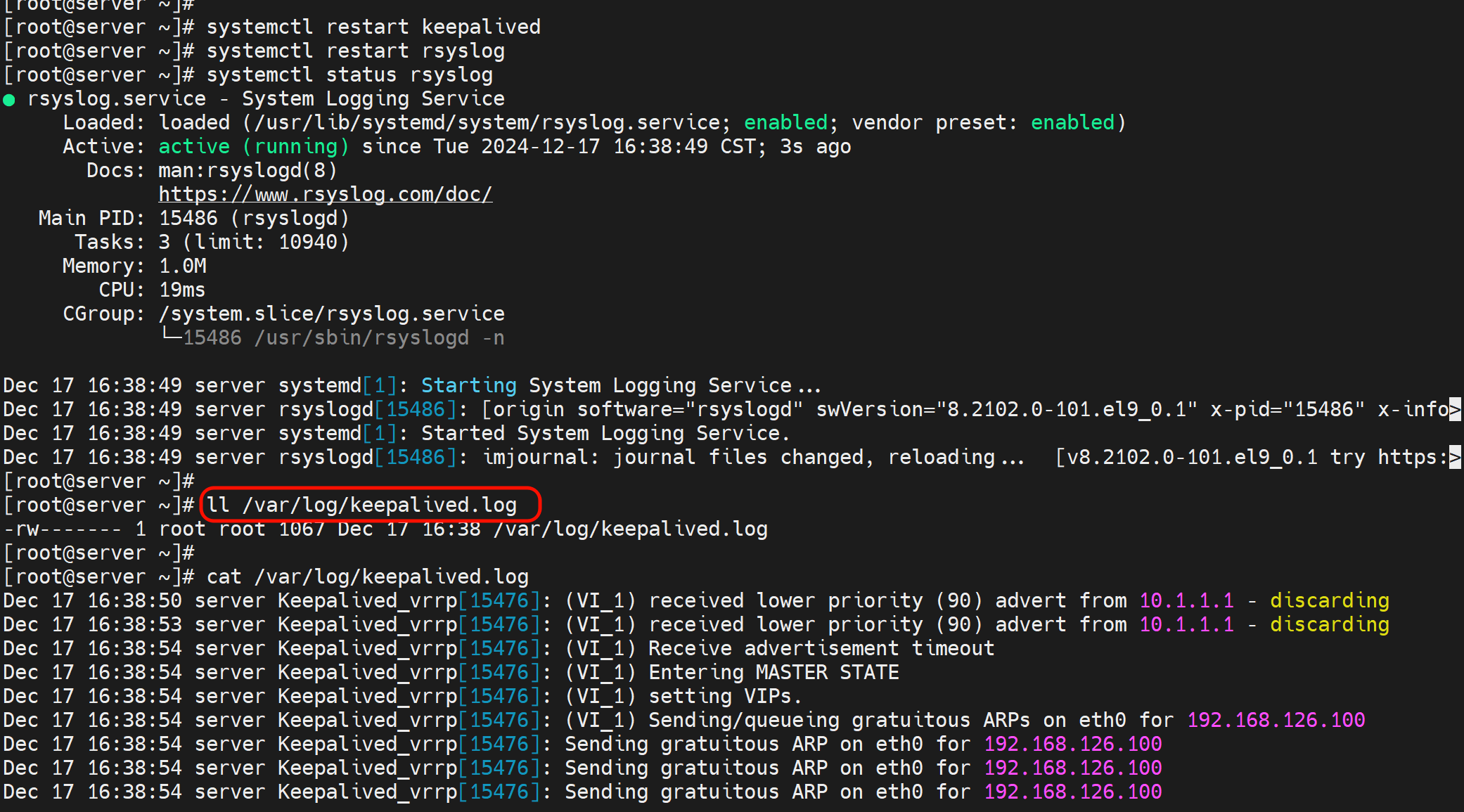This screenshot has width=1464, height=812.
Task: Click the truncation marker on the imjournal line
Action: point(1455,457)
